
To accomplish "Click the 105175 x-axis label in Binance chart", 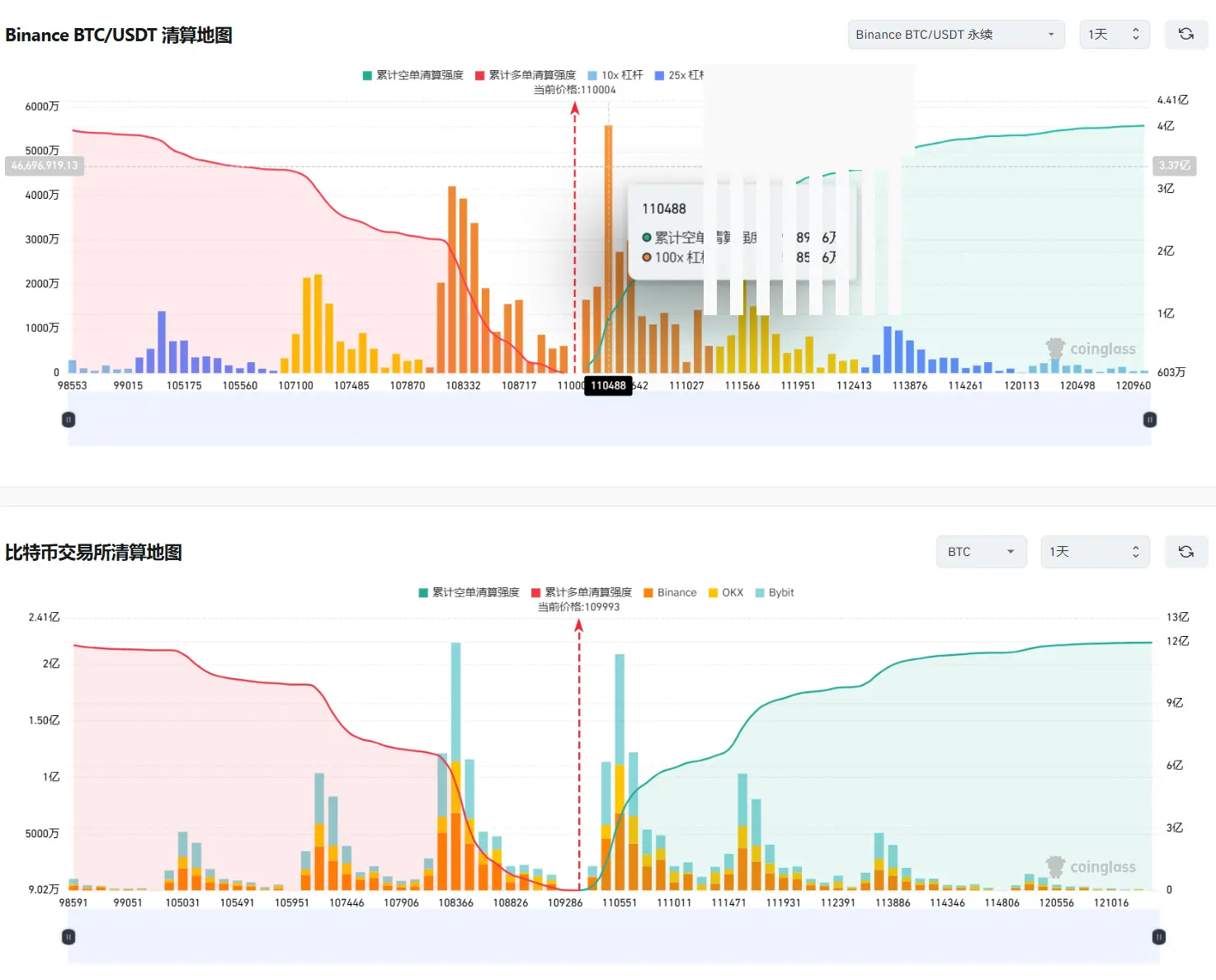I will click(184, 386).
